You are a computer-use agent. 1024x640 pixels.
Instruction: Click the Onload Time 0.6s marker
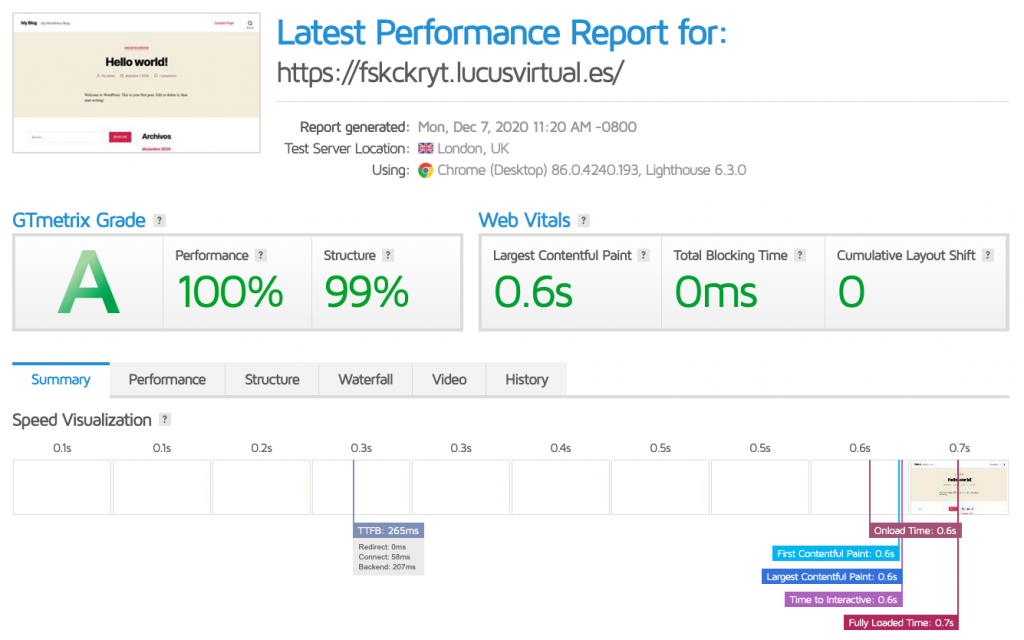click(915, 530)
